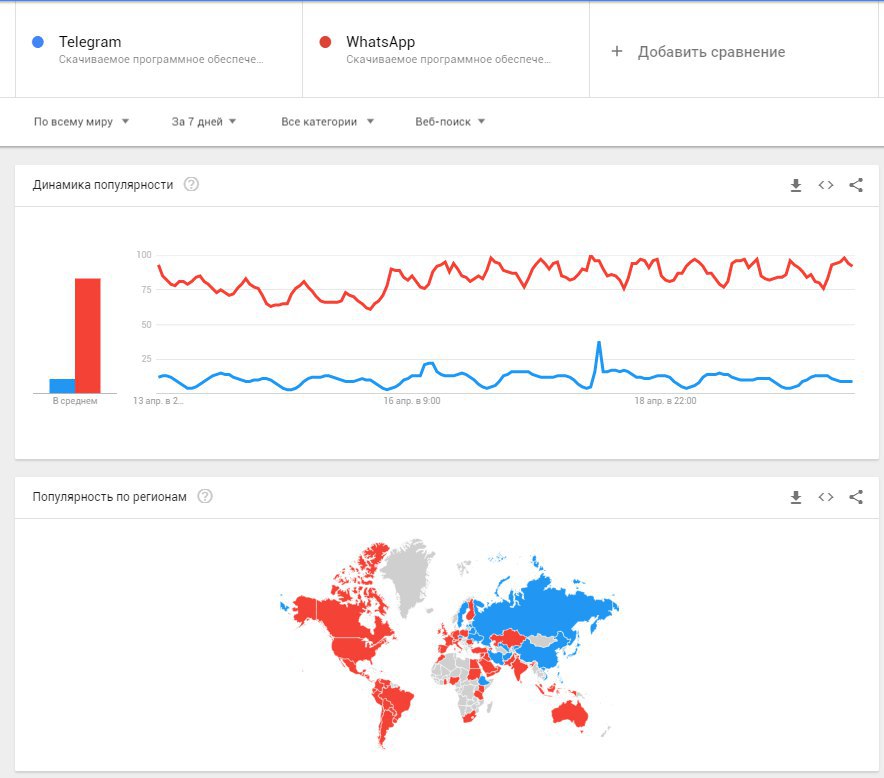Open help for Популярность по регионам
This screenshot has width=884, height=778.
tap(205, 496)
